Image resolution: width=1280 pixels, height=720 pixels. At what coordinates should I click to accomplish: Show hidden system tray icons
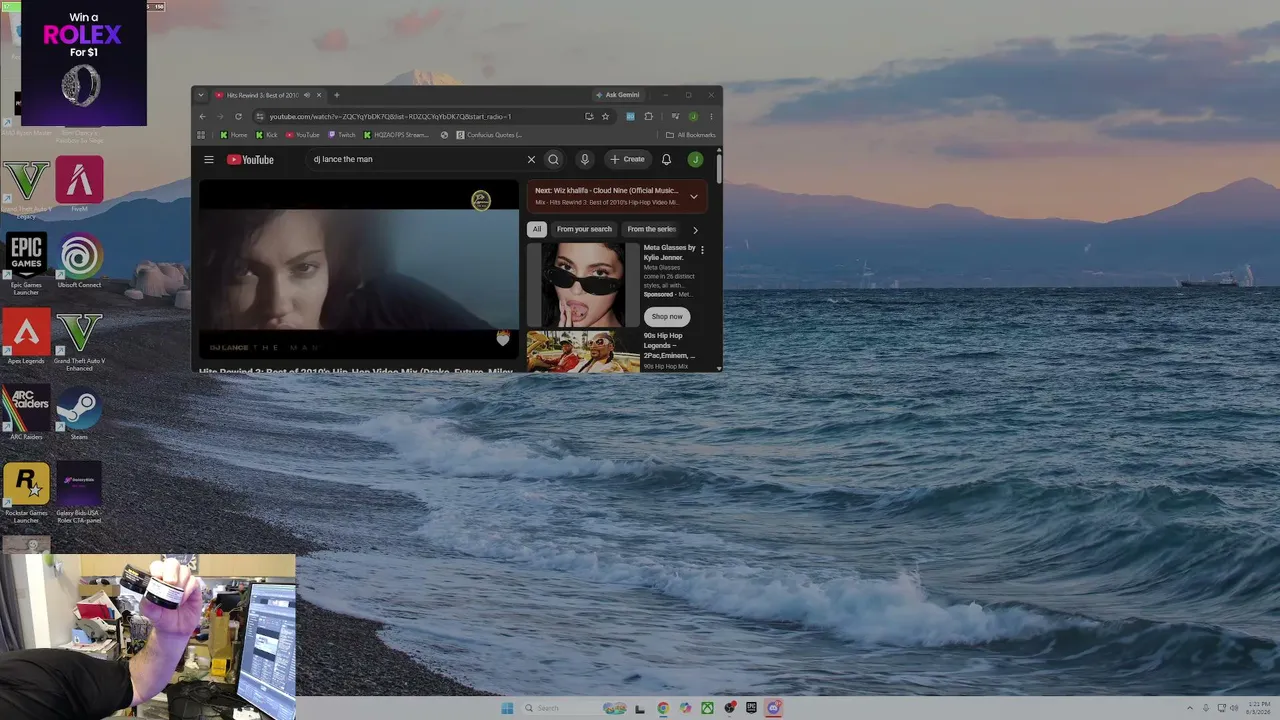point(1189,708)
